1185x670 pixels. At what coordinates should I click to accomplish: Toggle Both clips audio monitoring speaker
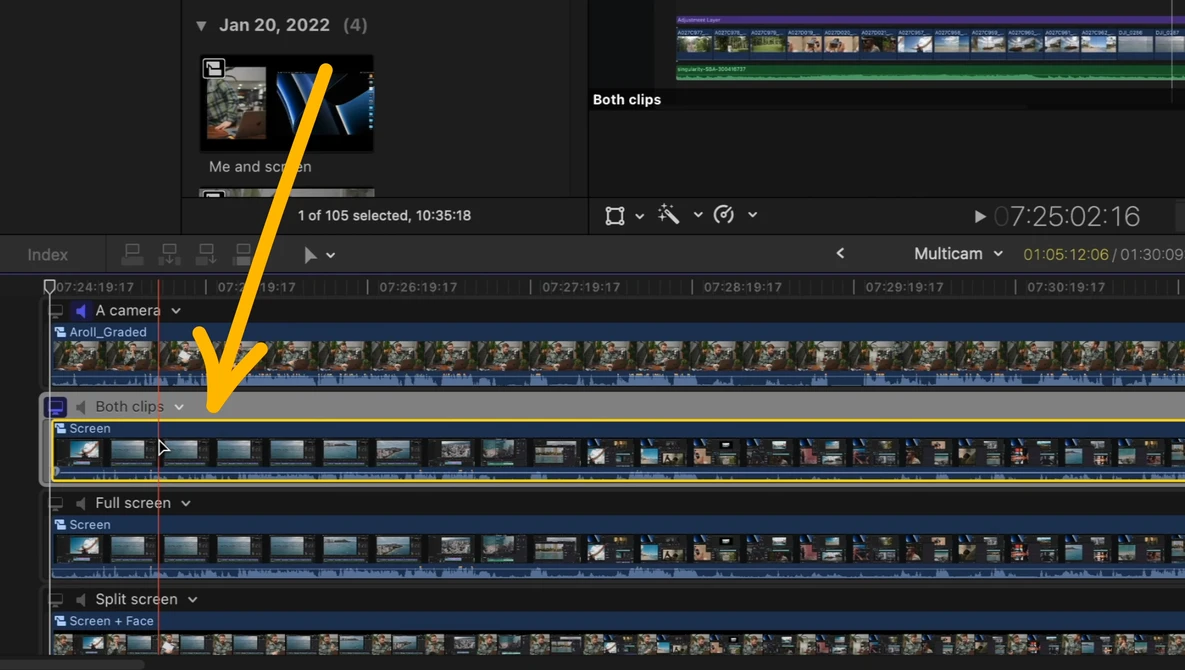[x=80, y=407]
